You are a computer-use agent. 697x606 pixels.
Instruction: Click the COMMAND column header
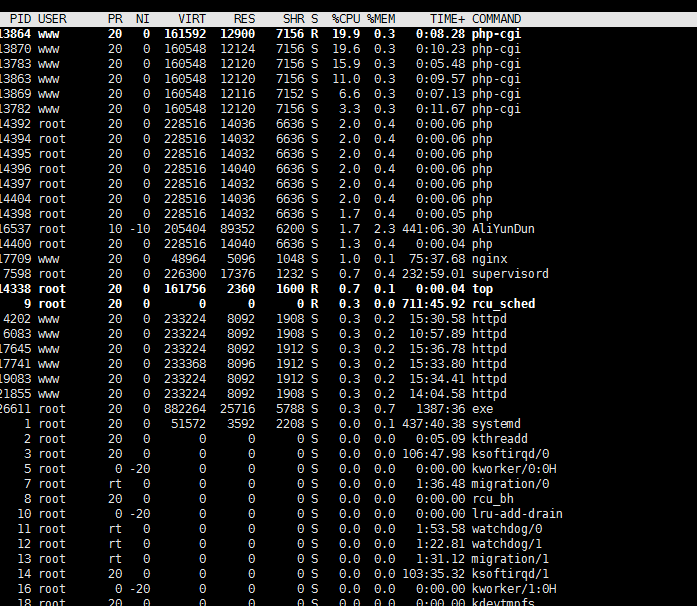[x=497, y=19]
